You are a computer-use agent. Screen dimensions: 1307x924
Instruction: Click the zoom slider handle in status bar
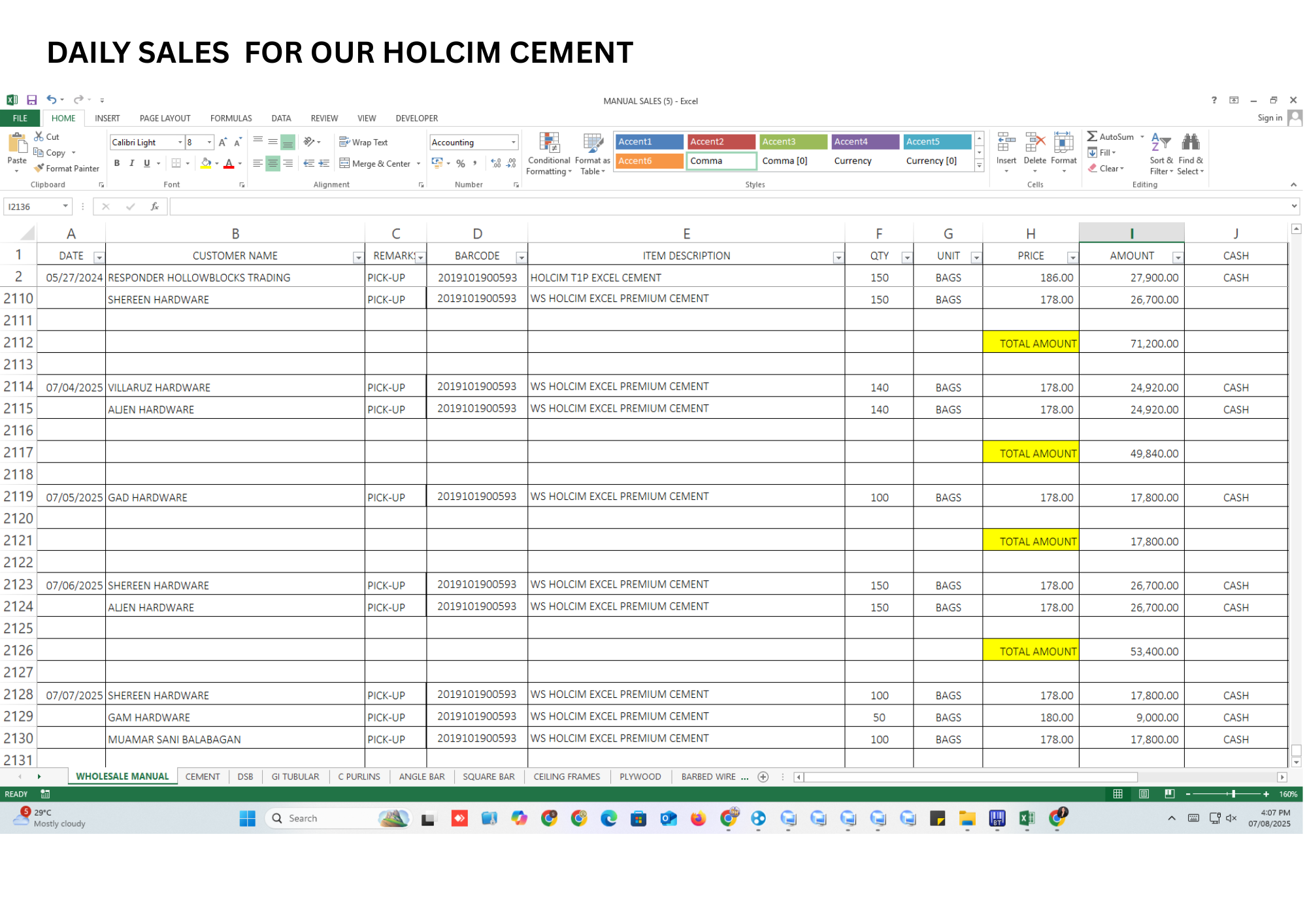[1233, 794]
